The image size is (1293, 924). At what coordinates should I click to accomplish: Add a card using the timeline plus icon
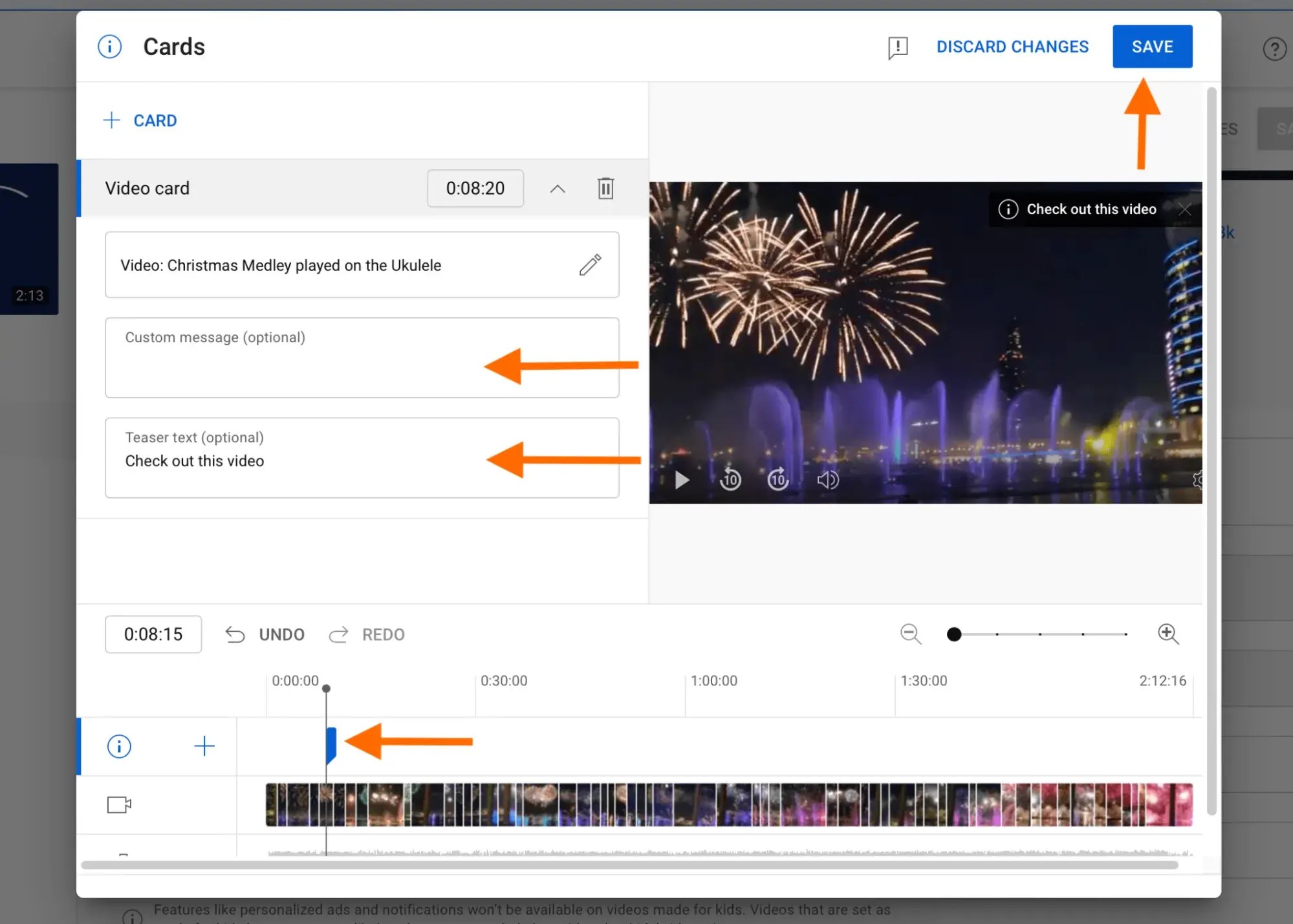tap(204, 746)
